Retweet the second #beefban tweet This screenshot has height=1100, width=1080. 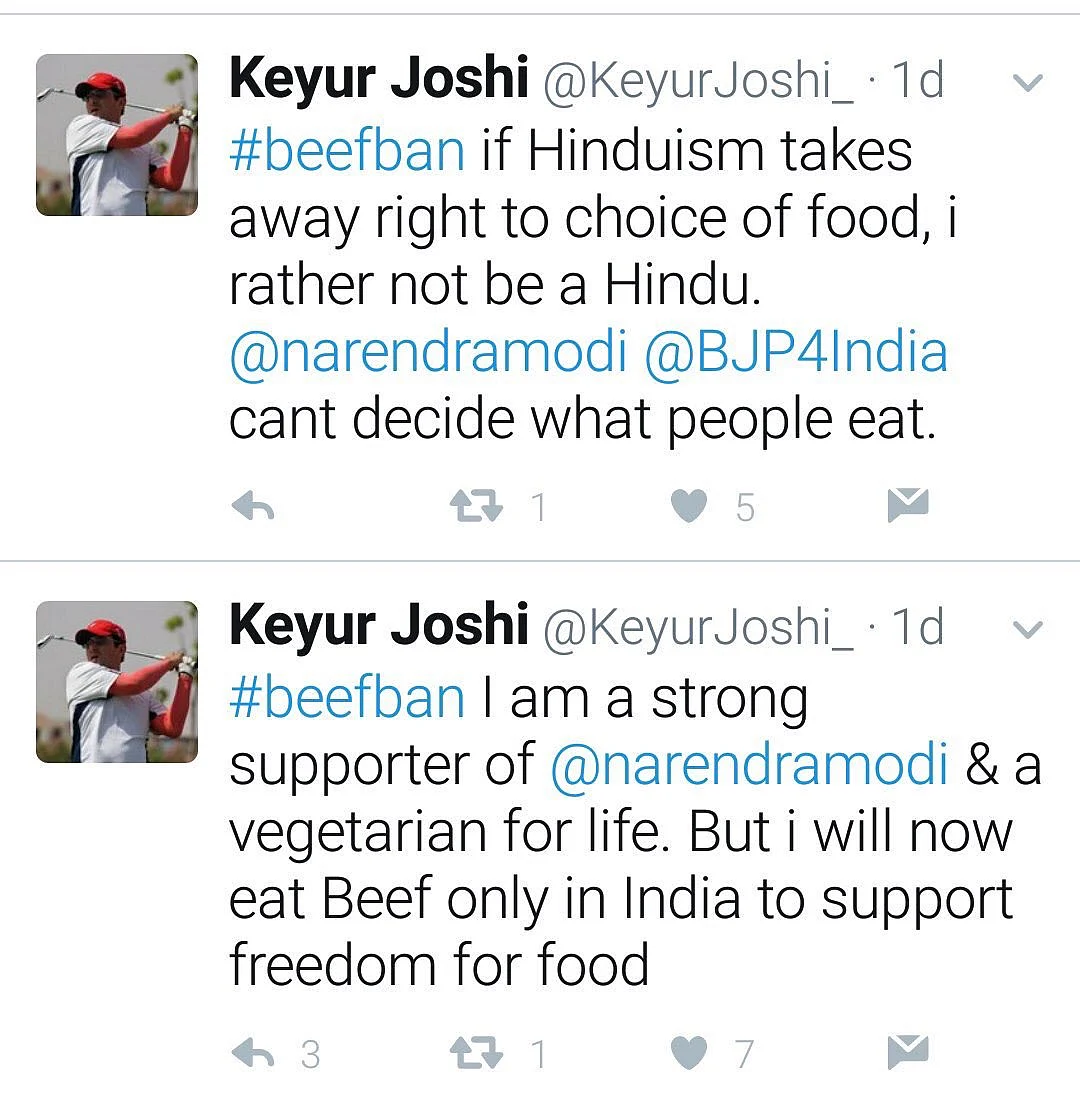tap(477, 1053)
